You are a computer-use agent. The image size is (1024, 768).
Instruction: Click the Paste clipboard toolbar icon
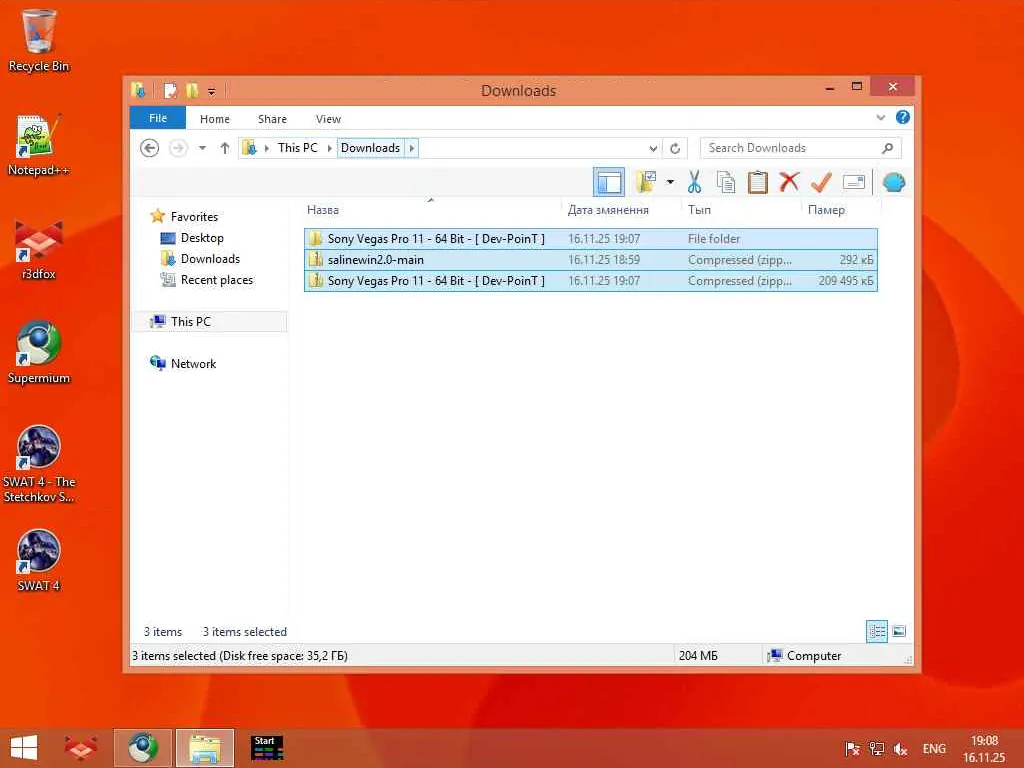point(758,182)
